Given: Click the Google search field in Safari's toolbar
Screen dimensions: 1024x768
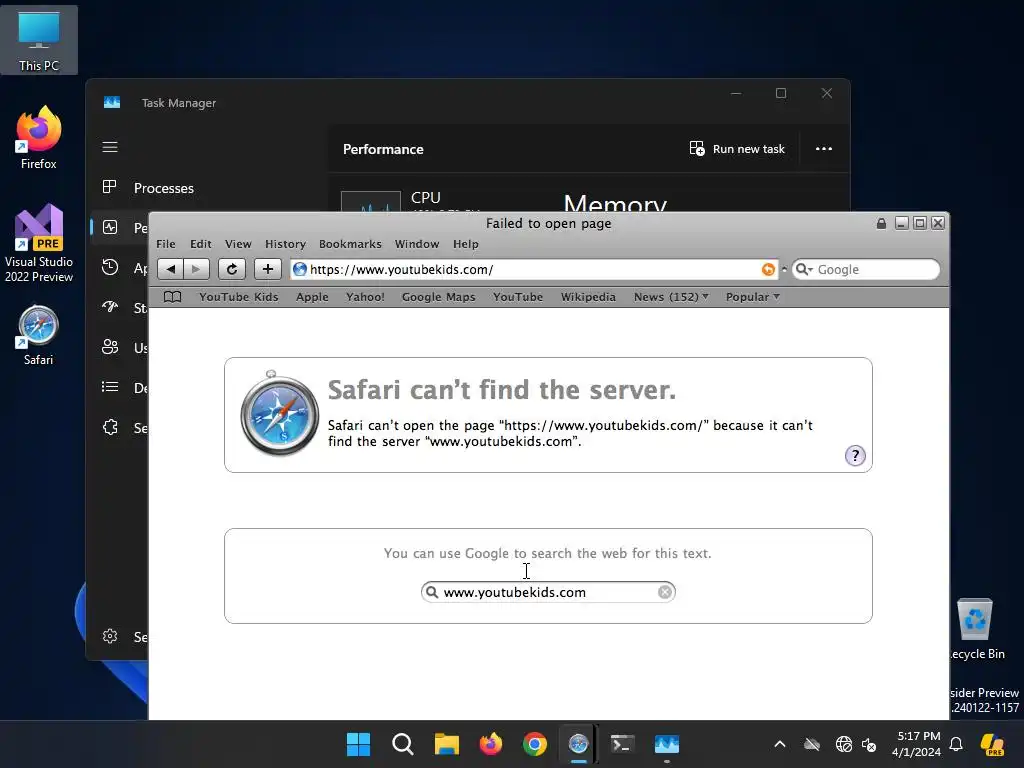Looking at the screenshot, I should coord(866,269).
